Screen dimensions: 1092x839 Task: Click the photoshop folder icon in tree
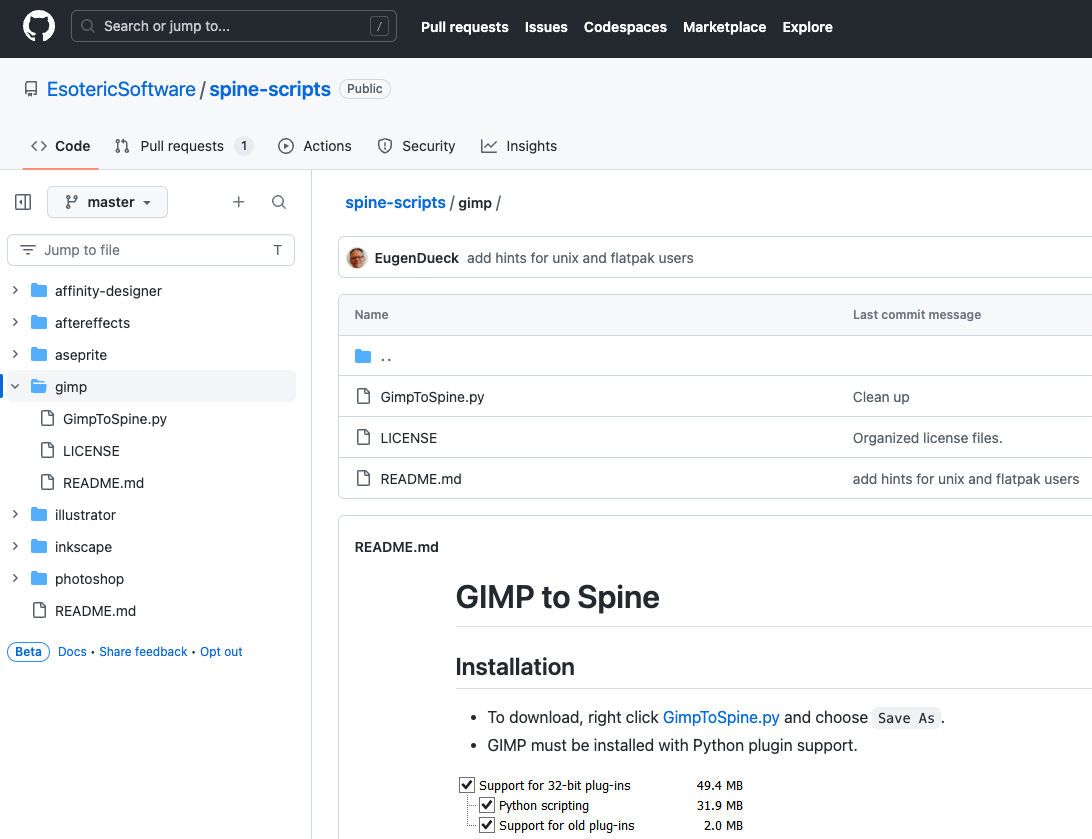click(39, 579)
